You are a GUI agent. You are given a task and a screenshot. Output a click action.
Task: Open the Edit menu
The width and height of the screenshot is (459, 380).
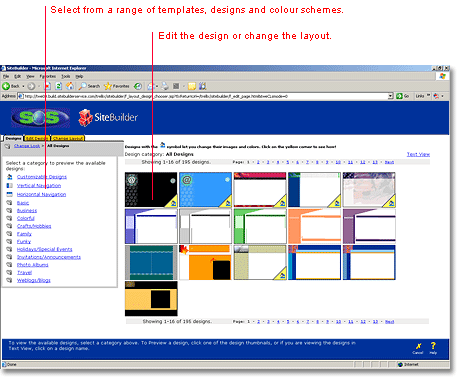(x=17, y=76)
